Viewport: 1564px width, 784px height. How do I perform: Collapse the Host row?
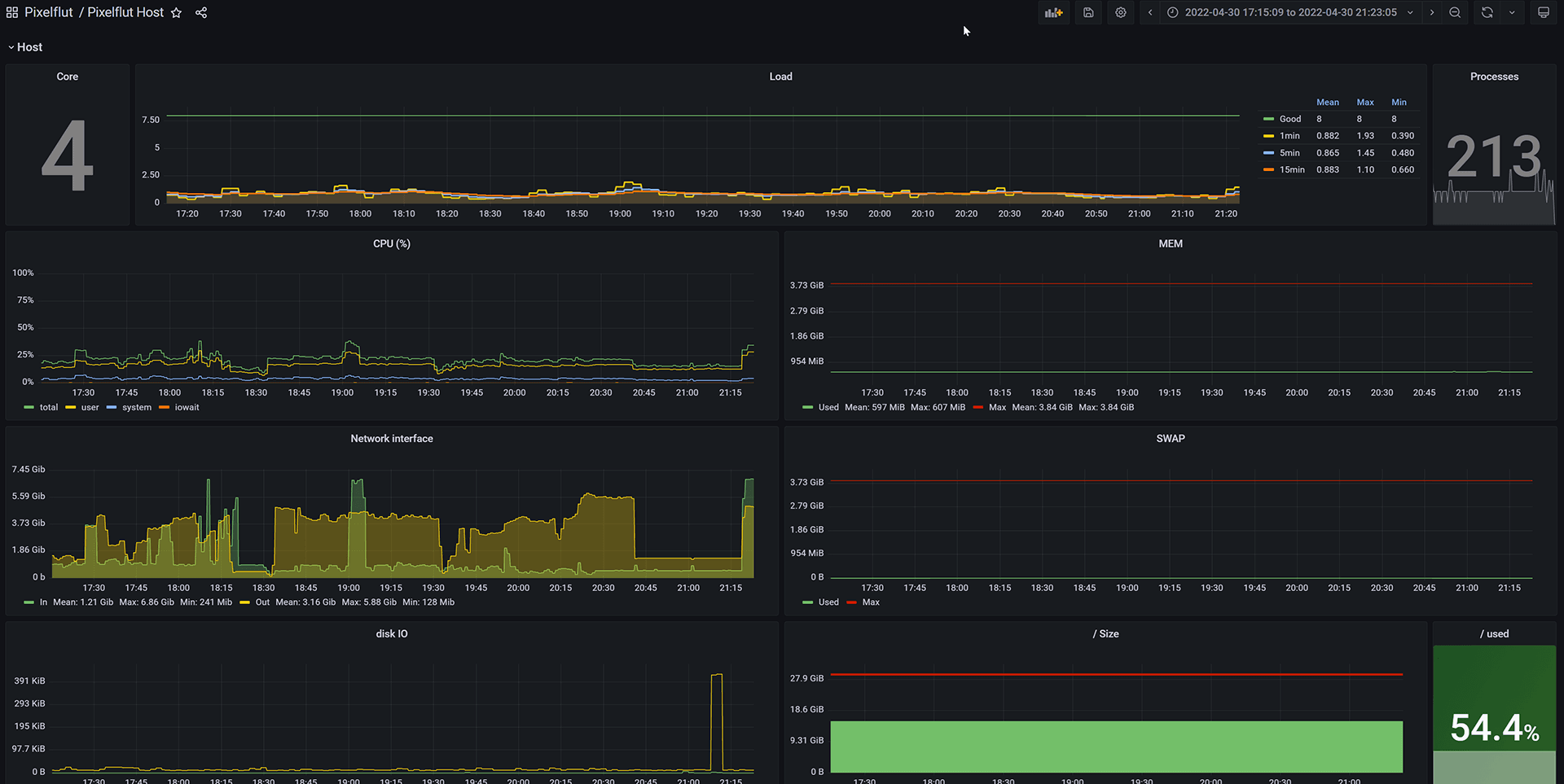[24, 47]
